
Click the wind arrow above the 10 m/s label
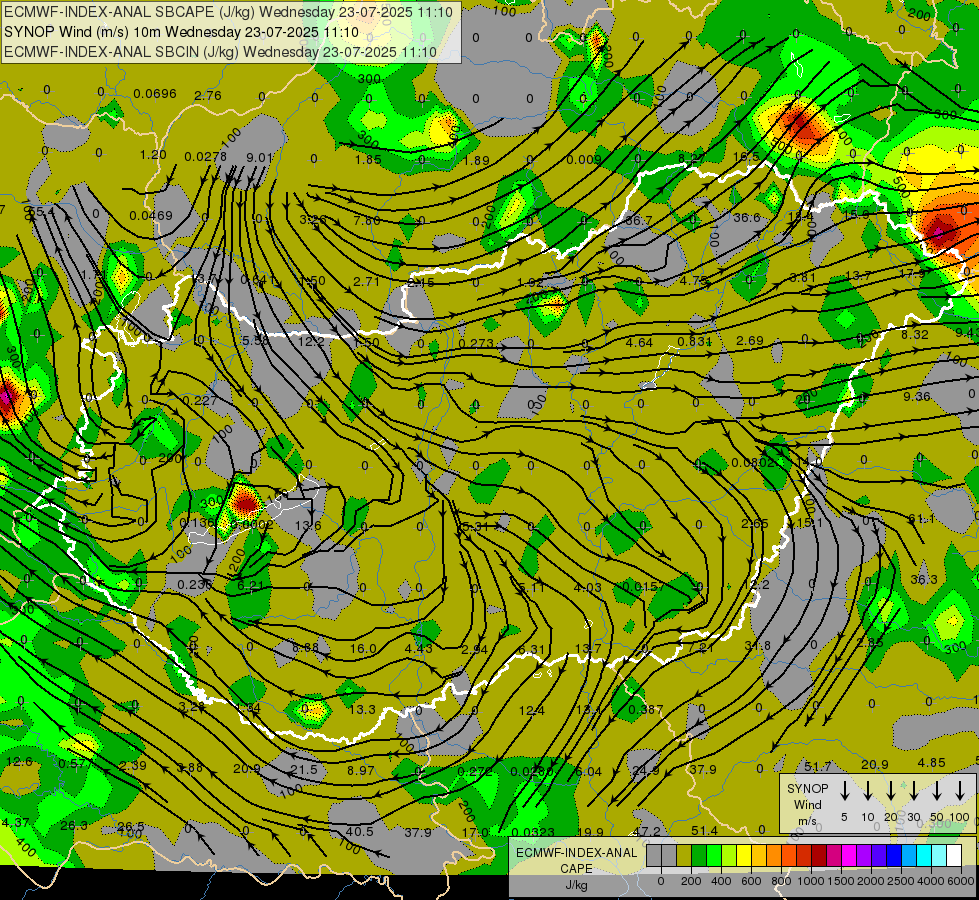coord(867,791)
